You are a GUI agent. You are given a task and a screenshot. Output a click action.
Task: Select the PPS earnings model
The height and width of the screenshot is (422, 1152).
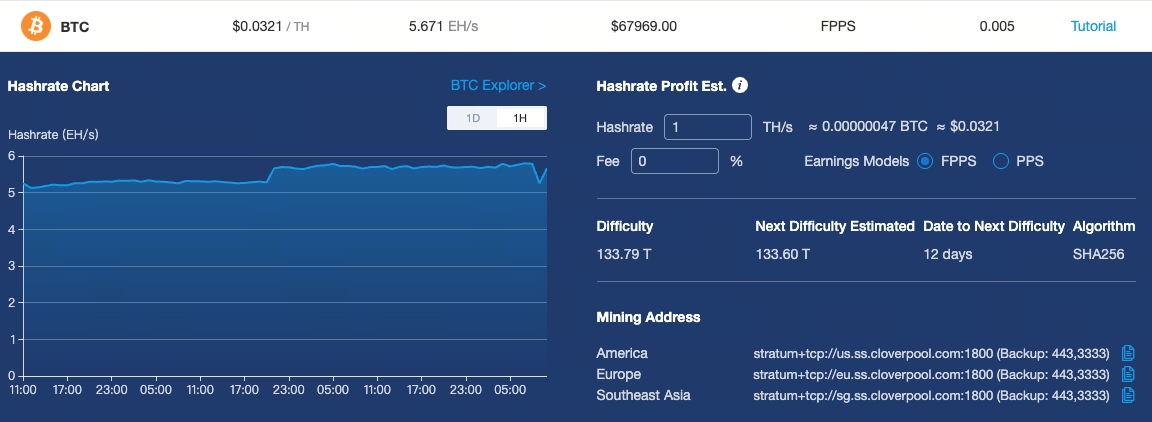point(1000,161)
